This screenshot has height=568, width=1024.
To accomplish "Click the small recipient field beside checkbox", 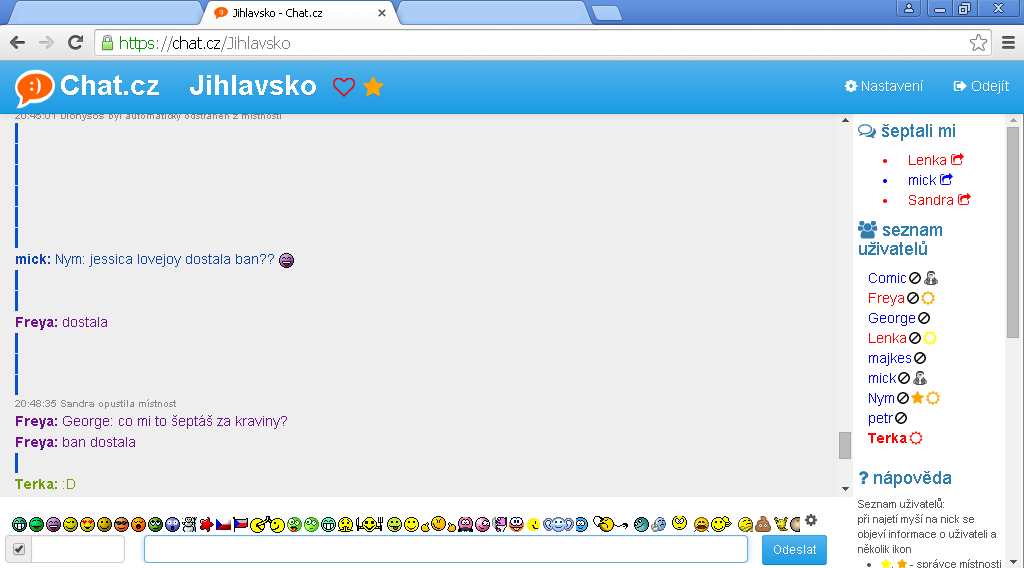I will click(x=78, y=549).
